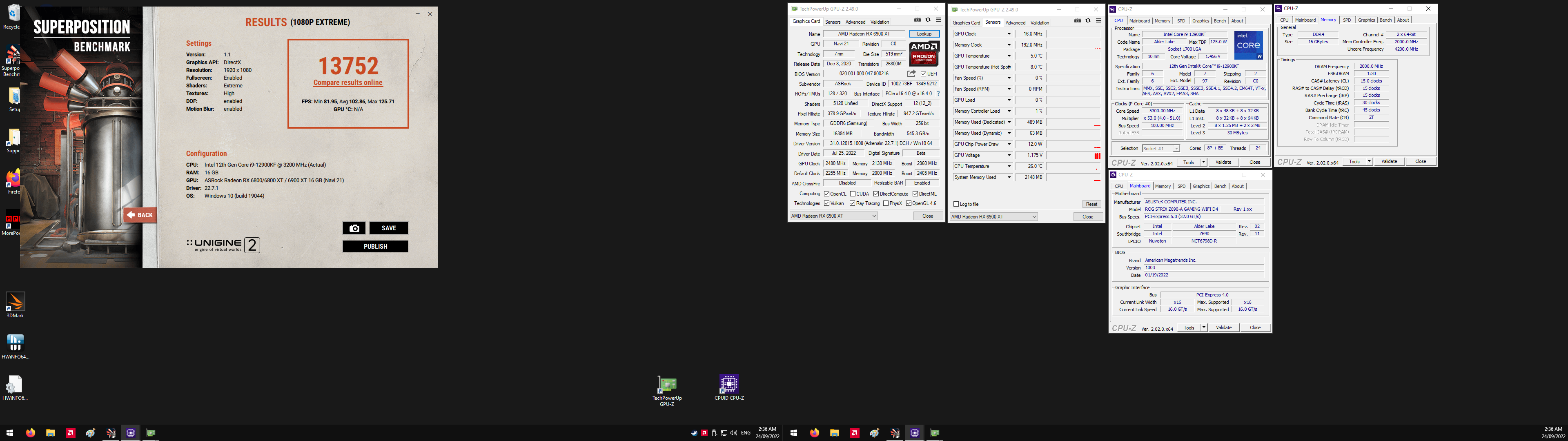1568x441 pixels.
Task: Select the Firefox desktop shortcut
Action: [13, 182]
